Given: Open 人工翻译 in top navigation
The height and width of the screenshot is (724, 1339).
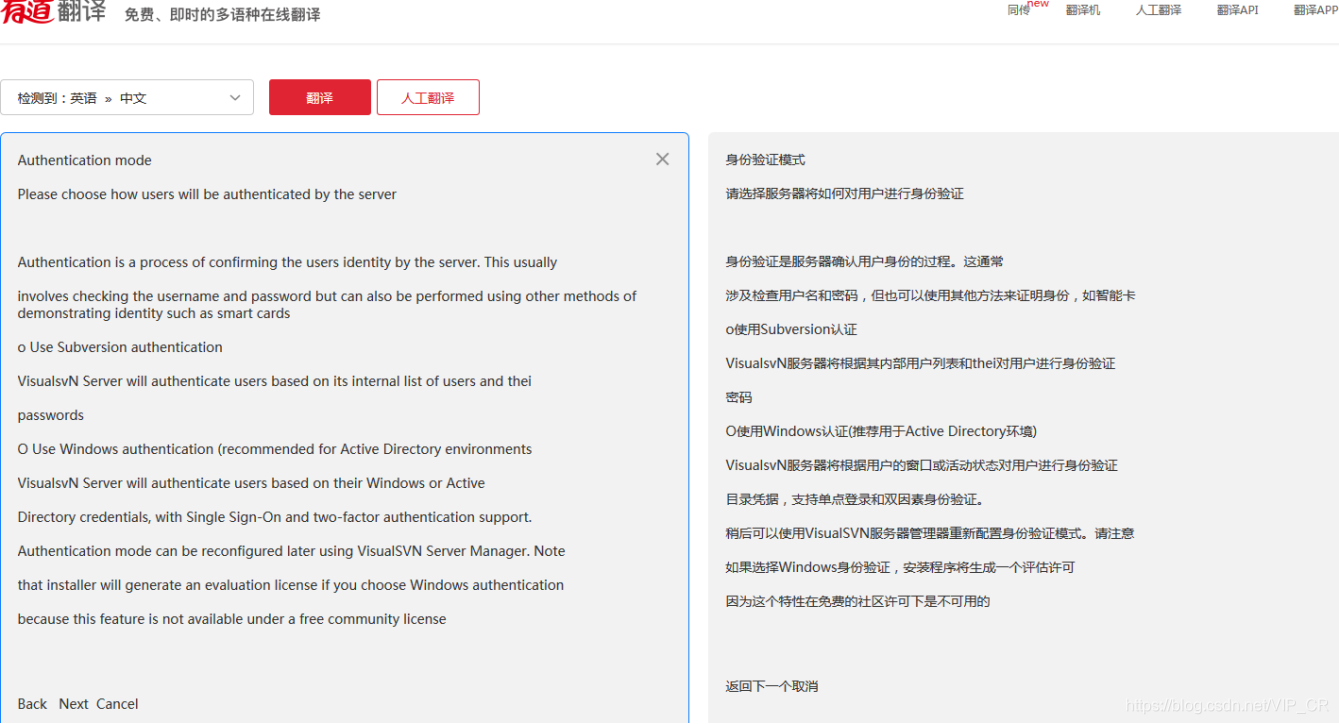Looking at the screenshot, I should coord(1158,10).
